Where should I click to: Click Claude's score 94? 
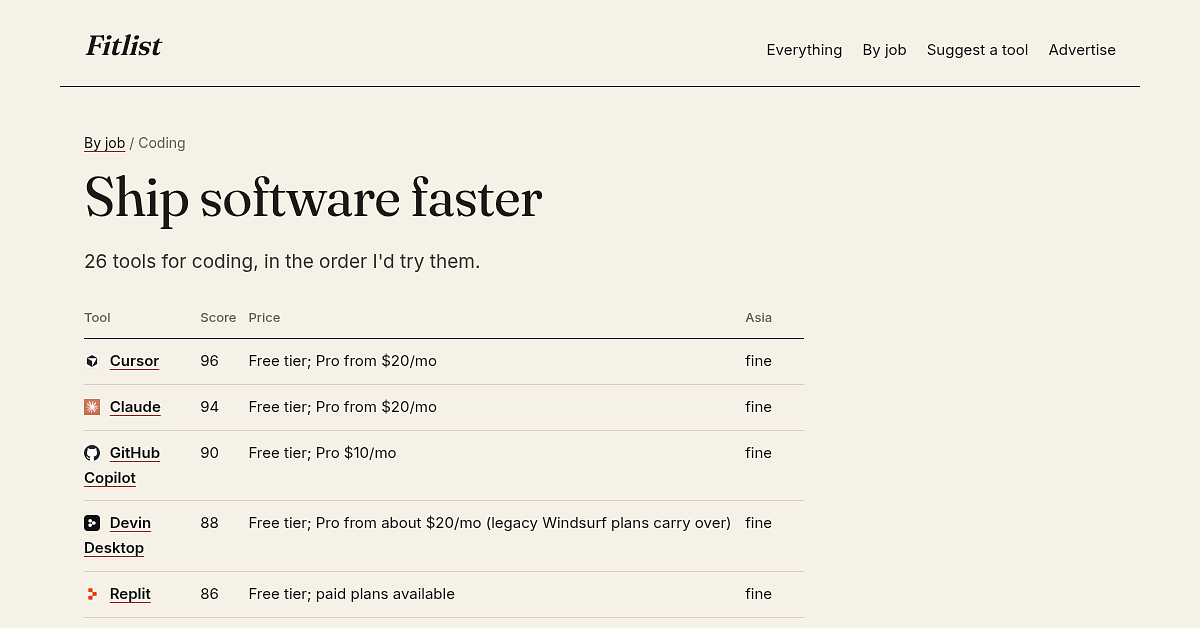(209, 407)
